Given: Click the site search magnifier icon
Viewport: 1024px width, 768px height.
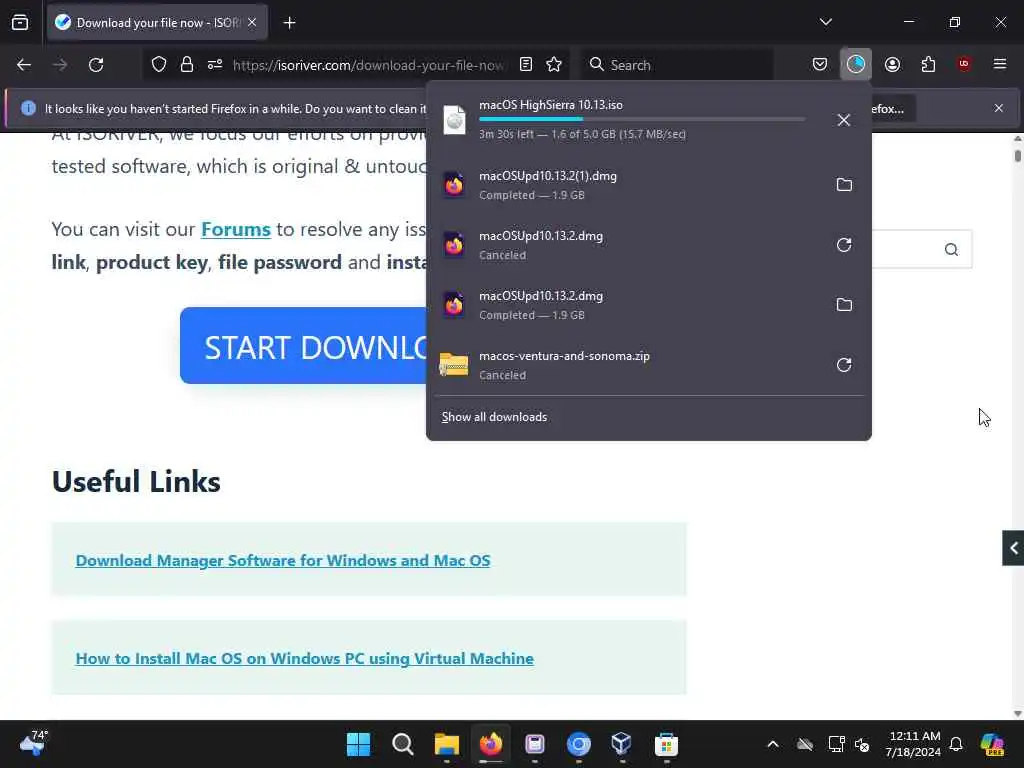Looking at the screenshot, I should 951,249.
